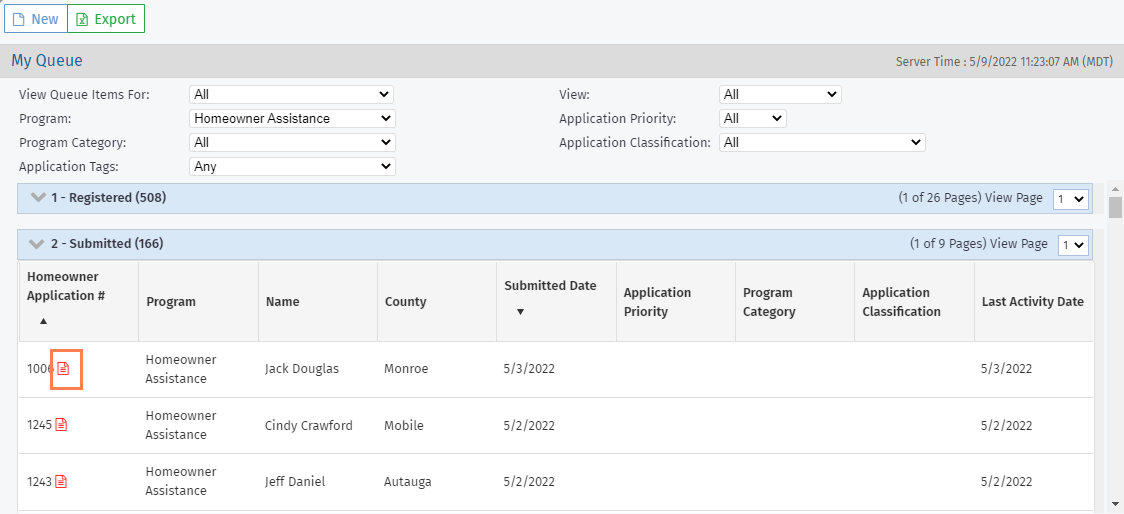Click the vertical scrollbar down arrow

tap(1115, 503)
